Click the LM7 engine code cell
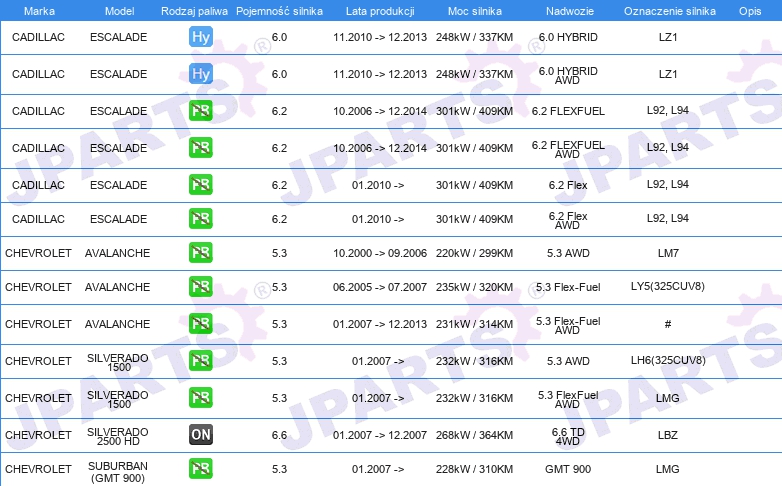 click(668, 253)
